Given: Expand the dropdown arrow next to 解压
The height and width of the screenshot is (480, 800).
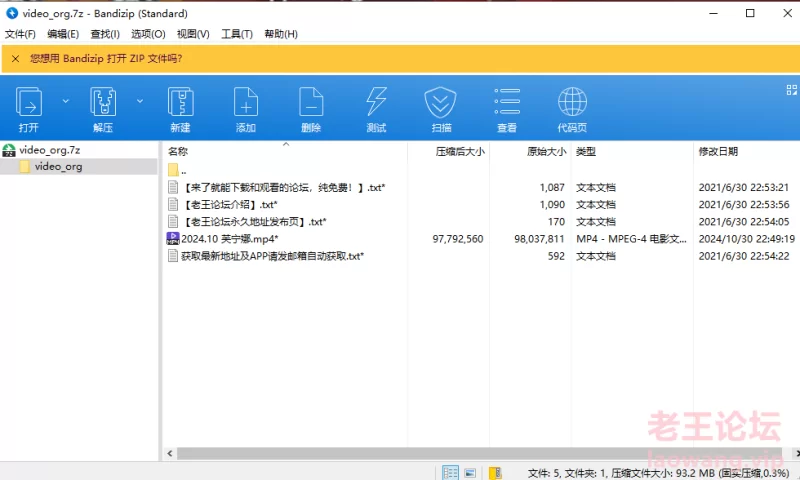Looking at the screenshot, I should click(140, 101).
